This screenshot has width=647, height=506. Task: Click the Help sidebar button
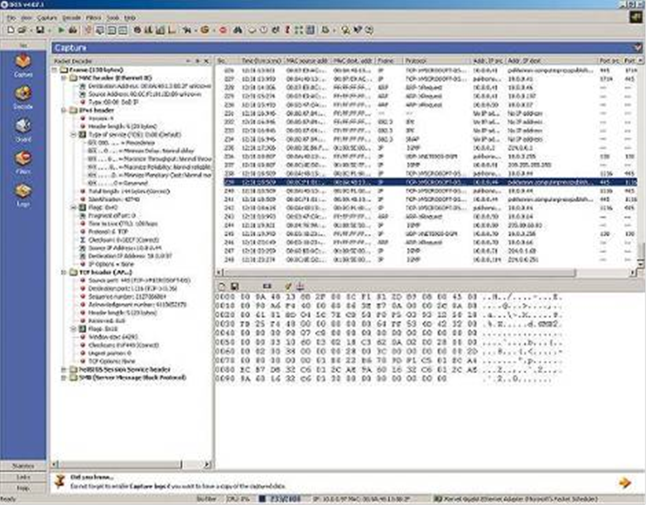(x=23, y=488)
